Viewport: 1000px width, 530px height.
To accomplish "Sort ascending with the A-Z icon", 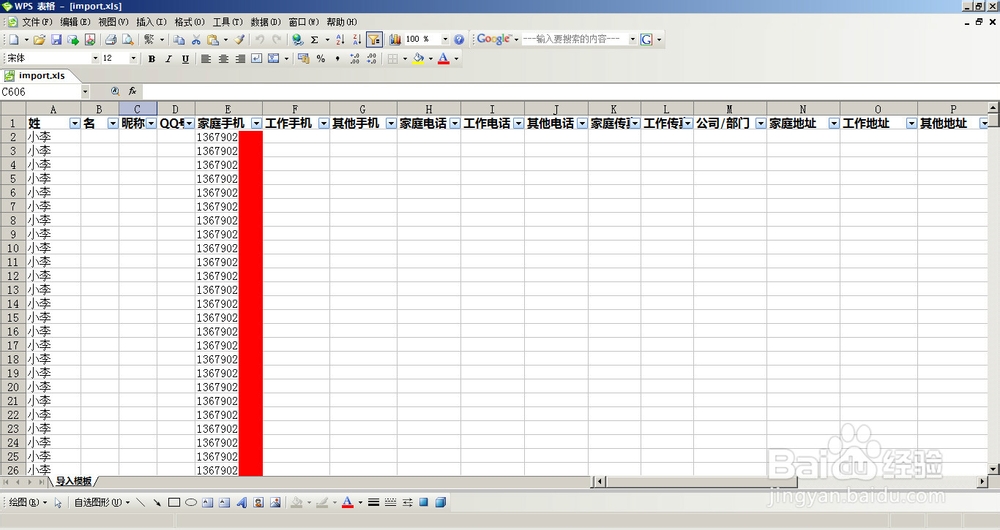I will (340, 40).
